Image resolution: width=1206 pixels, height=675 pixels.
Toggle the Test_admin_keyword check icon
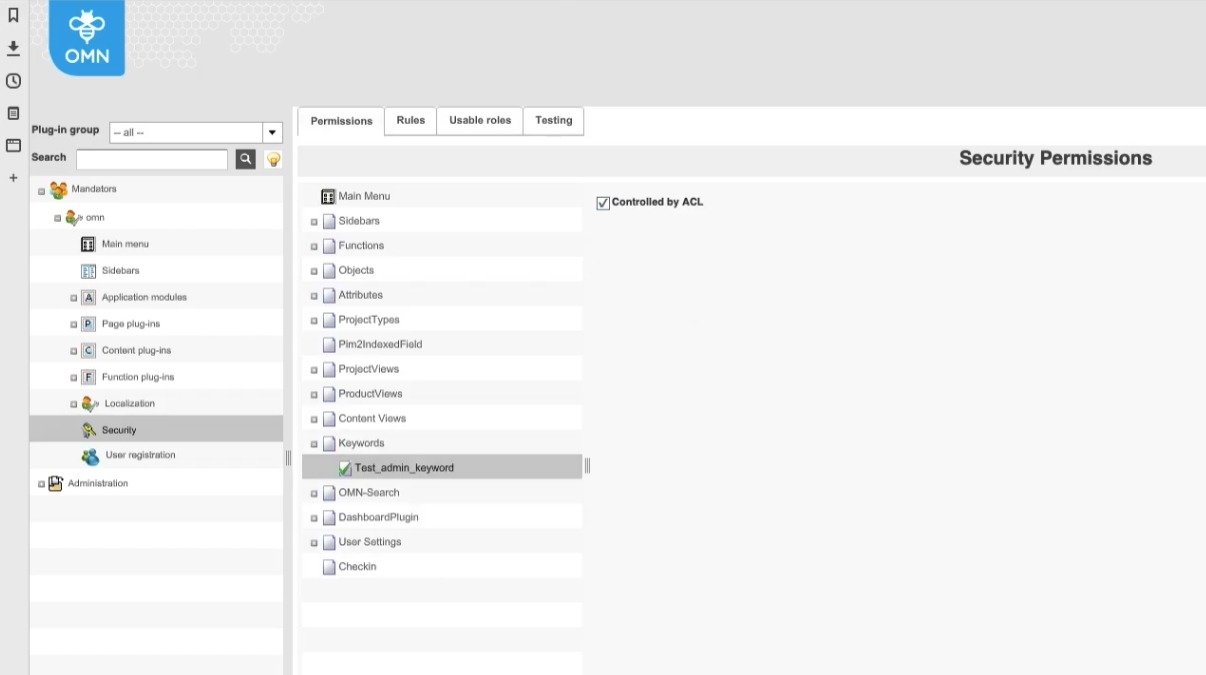(x=345, y=468)
